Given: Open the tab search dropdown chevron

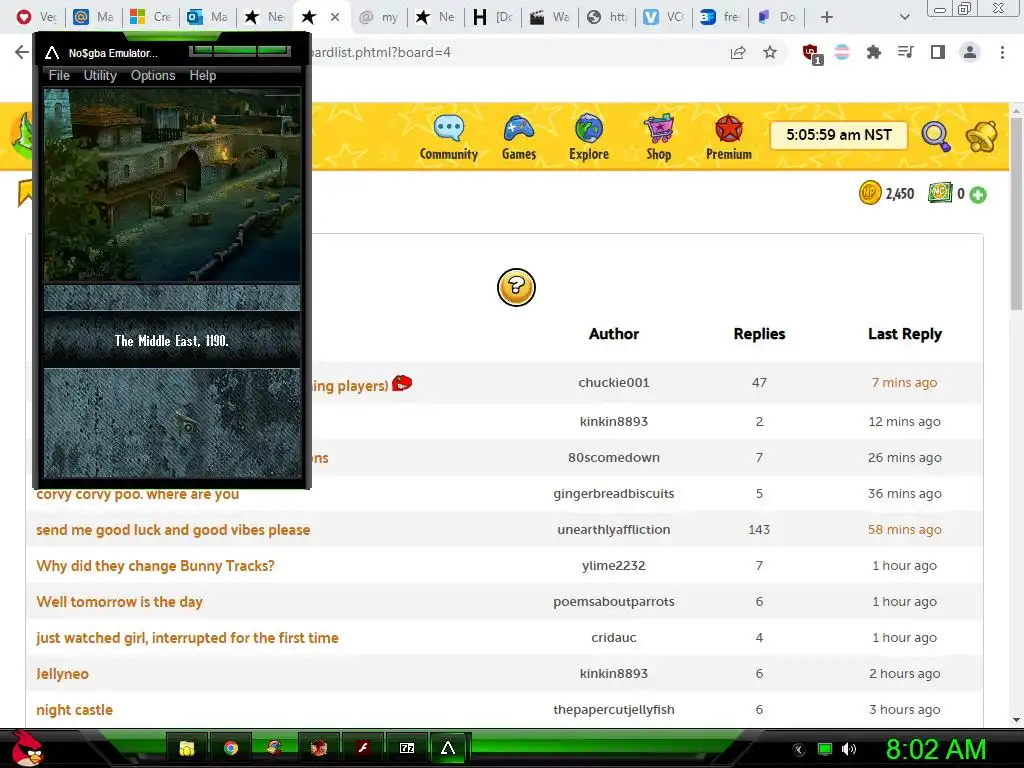Looking at the screenshot, I should point(904,17).
